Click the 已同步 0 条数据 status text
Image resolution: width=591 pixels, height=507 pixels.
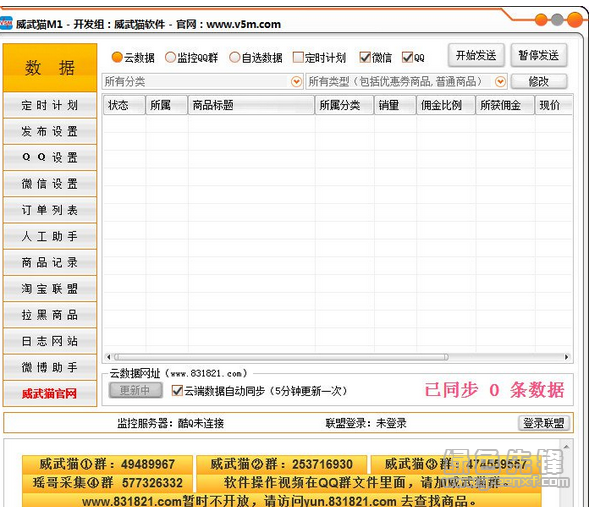(x=494, y=390)
